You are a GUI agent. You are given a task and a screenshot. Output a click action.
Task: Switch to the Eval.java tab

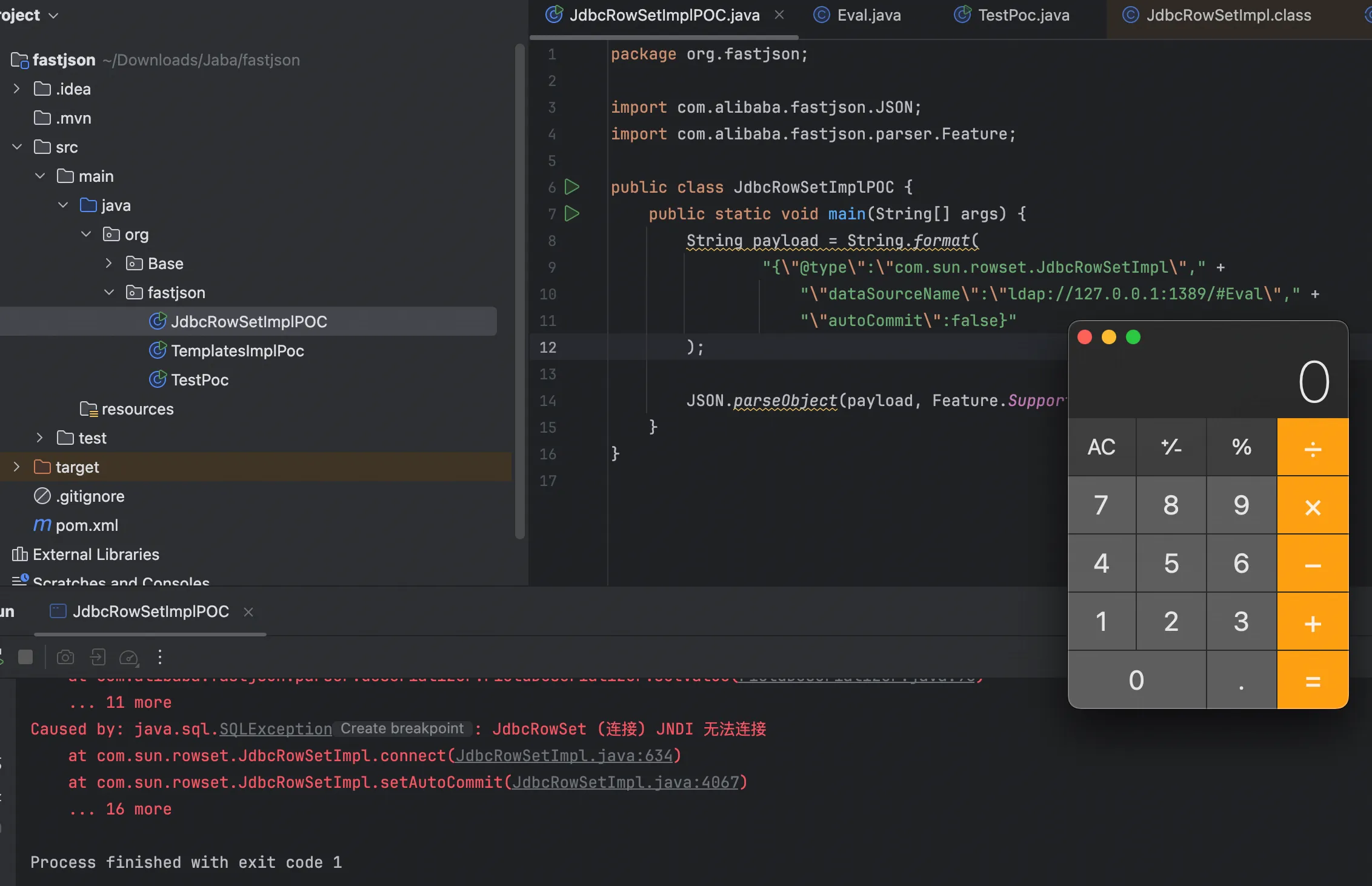click(x=868, y=15)
